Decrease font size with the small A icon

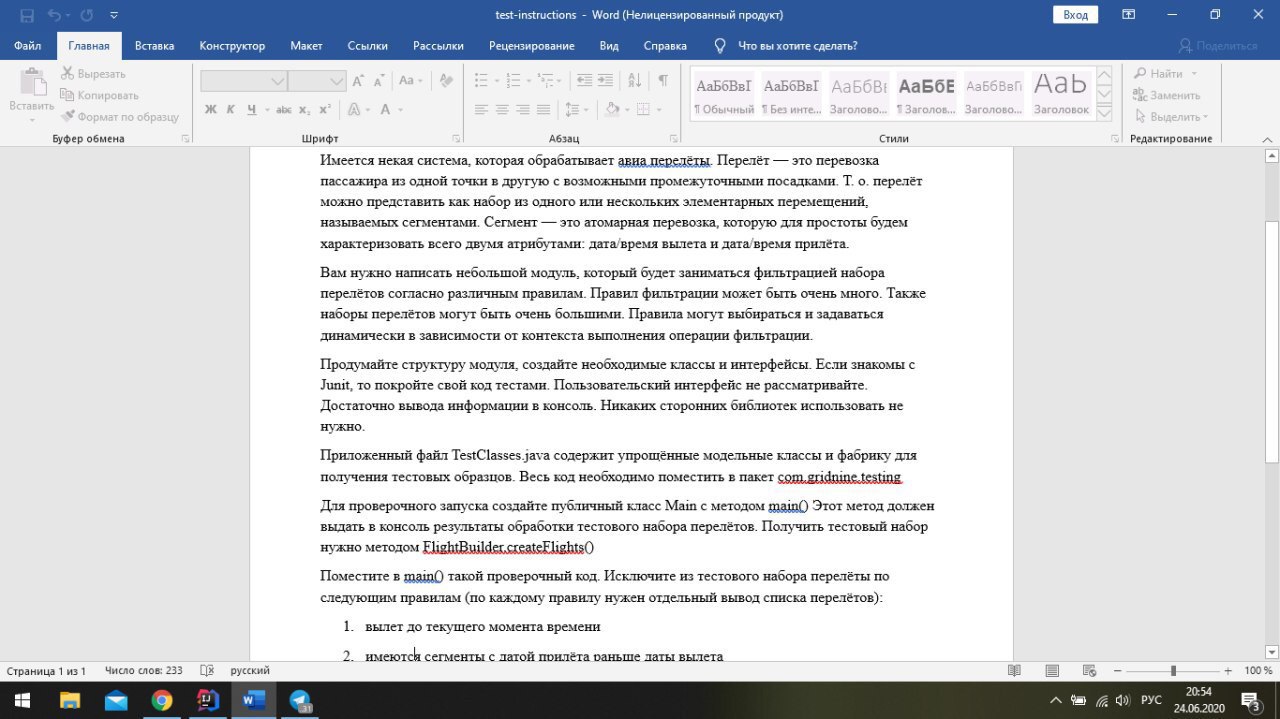[380, 81]
